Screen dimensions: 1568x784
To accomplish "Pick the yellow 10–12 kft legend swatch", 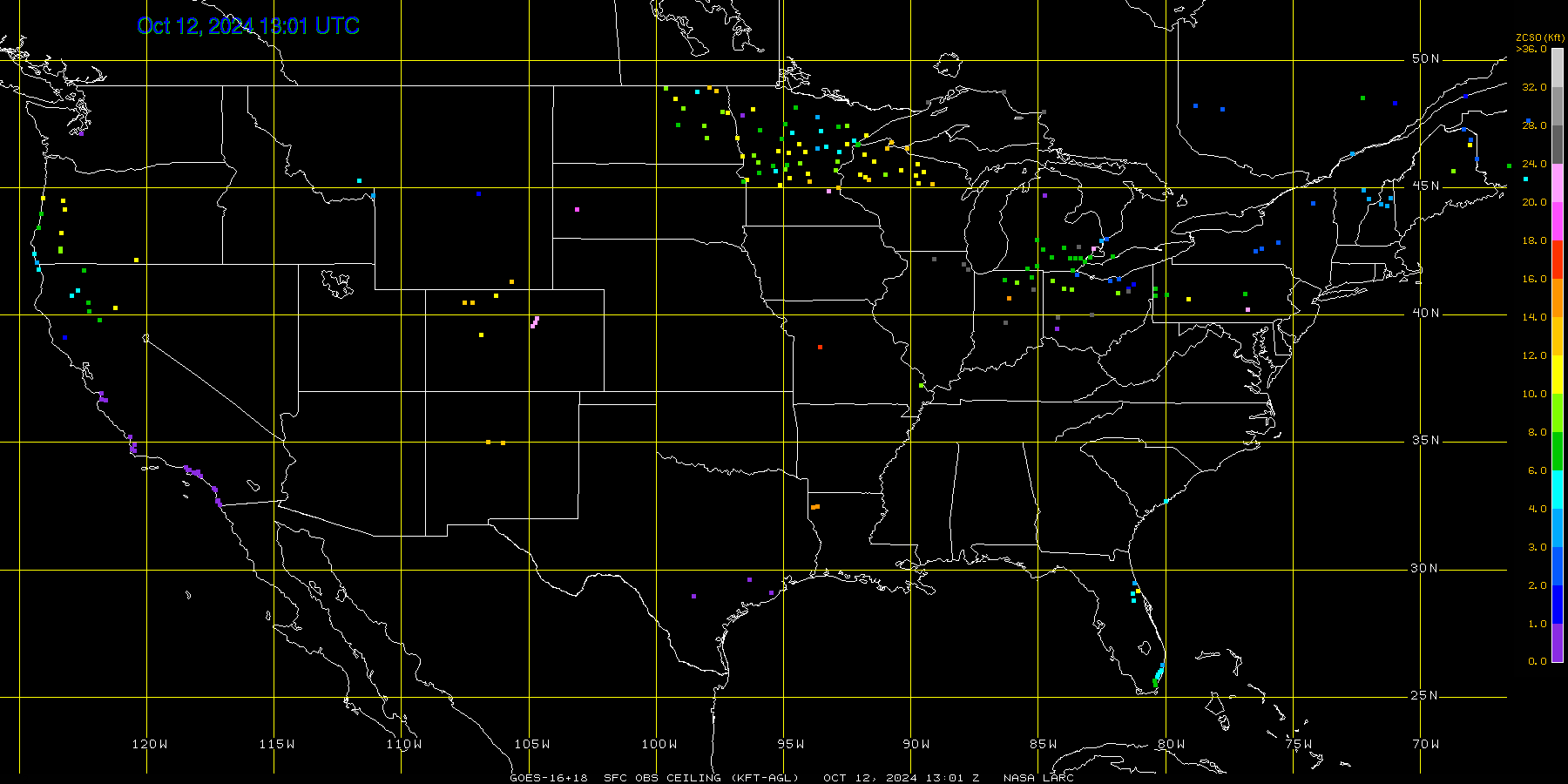I will tap(1558, 375).
